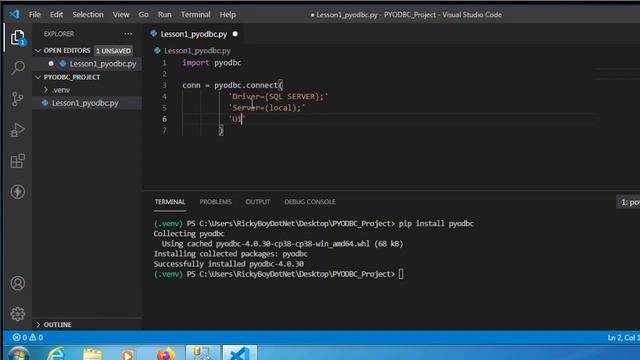Place cursor on 'import pyodbc' line

point(211,63)
